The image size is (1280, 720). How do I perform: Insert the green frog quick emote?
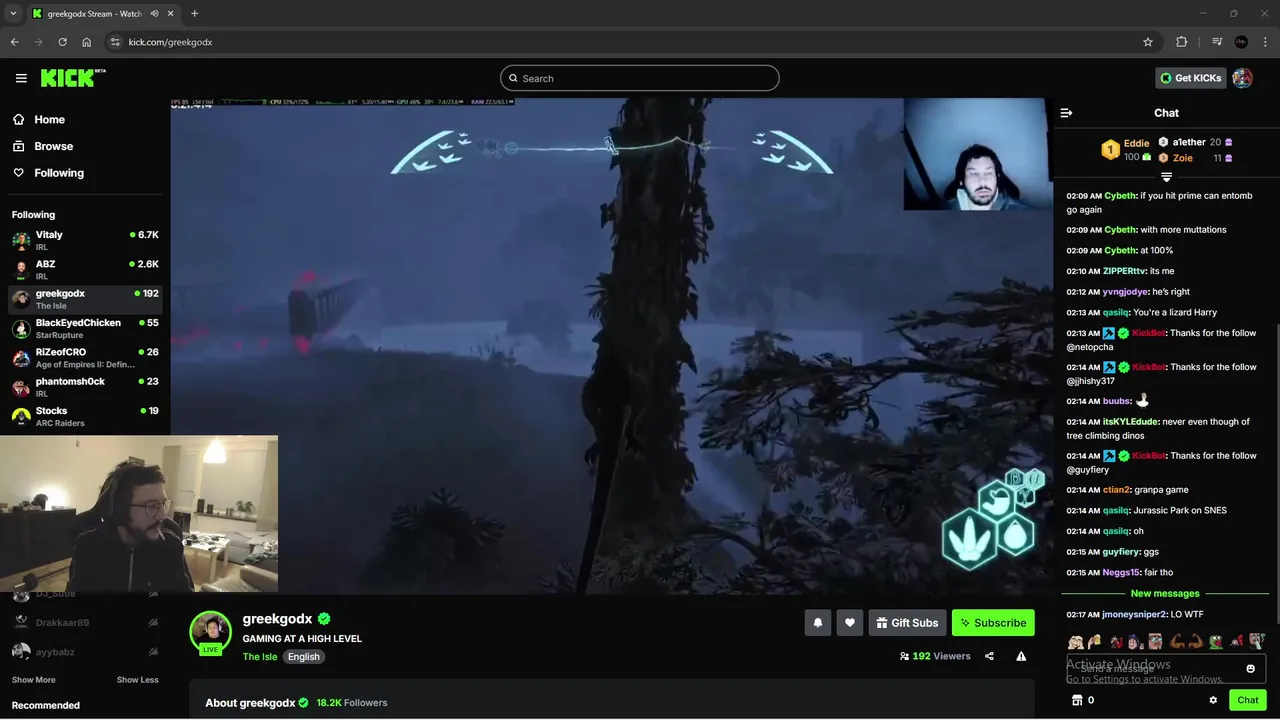pyautogui.click(x=1216, y=641)
